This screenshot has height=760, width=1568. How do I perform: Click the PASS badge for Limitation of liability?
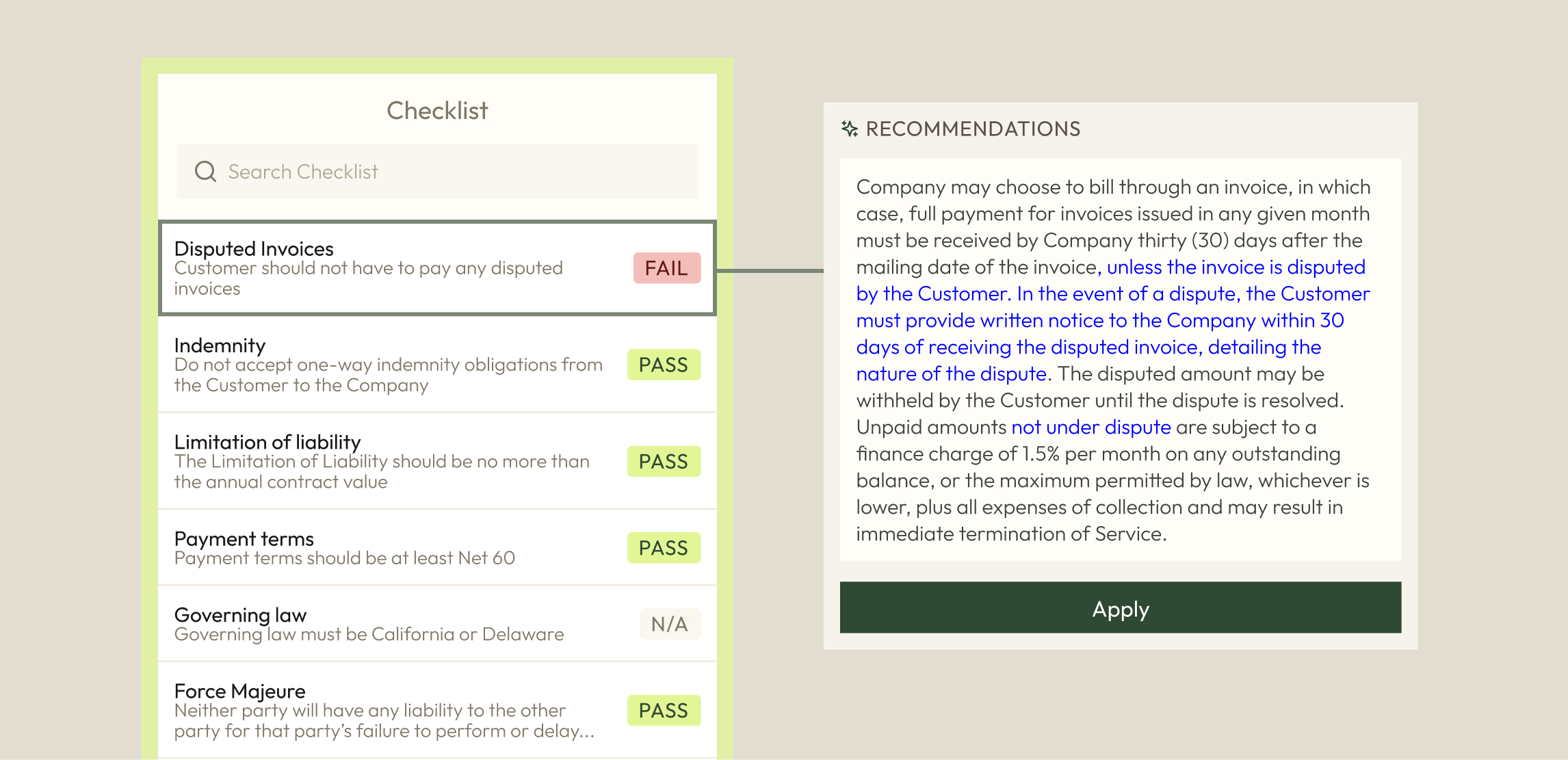pos(664,462)
